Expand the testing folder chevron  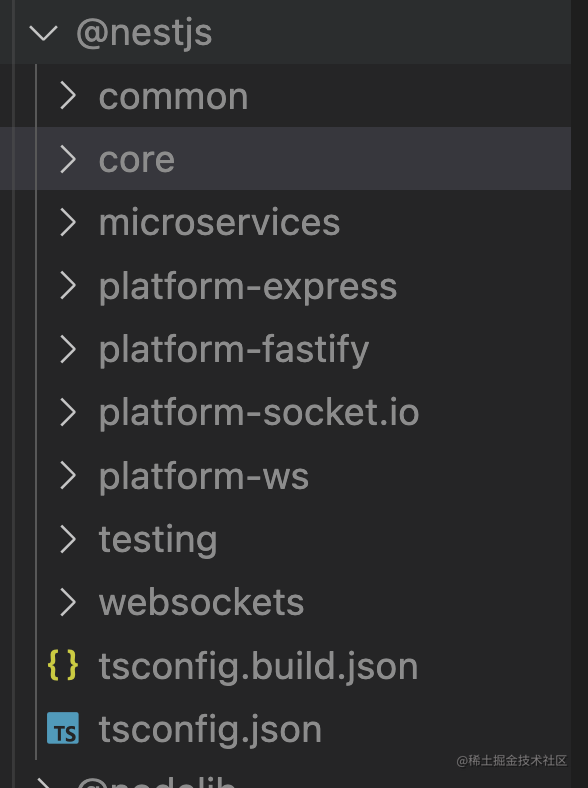click(68, 539)
